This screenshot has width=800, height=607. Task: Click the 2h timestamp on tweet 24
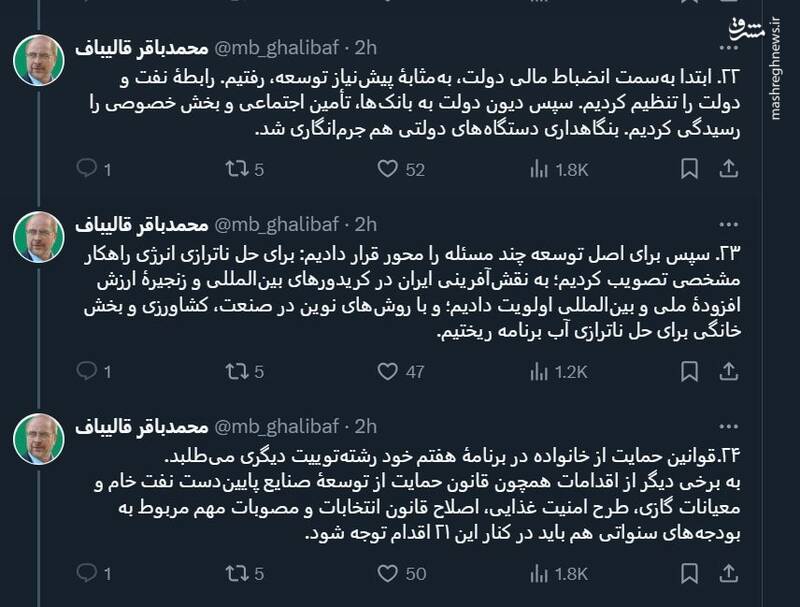366,426
